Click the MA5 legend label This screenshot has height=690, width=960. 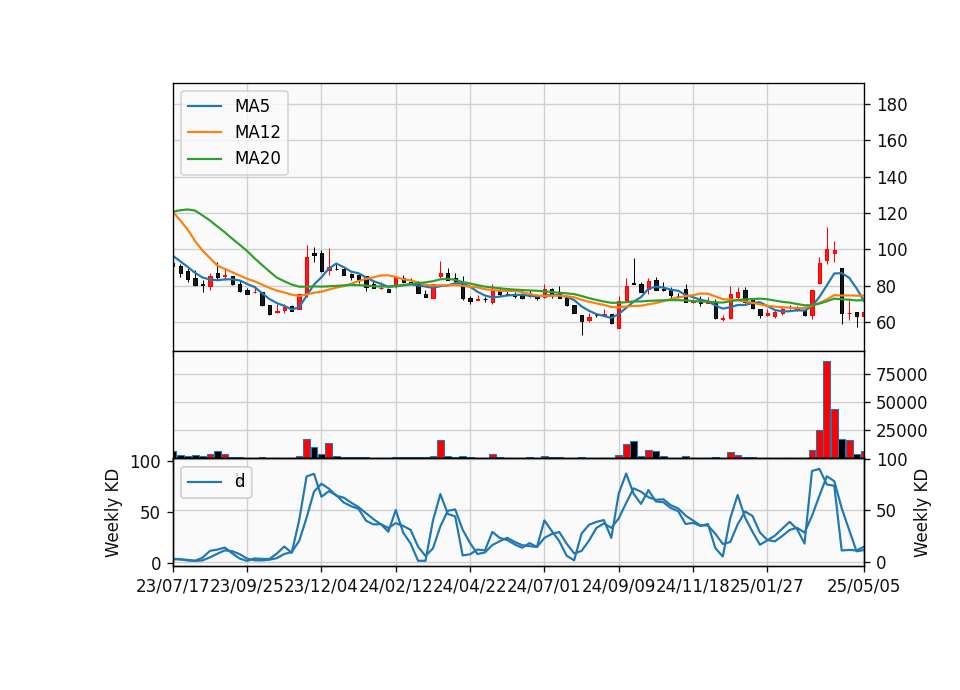pos(252,106)
